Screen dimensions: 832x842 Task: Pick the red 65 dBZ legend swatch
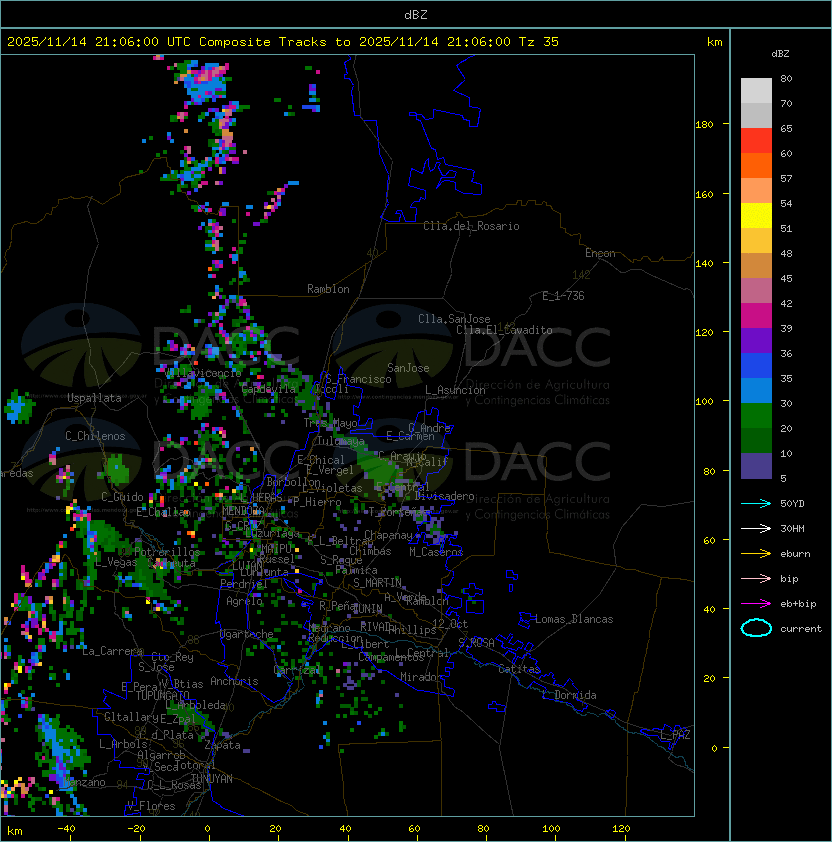click(756, 140)
